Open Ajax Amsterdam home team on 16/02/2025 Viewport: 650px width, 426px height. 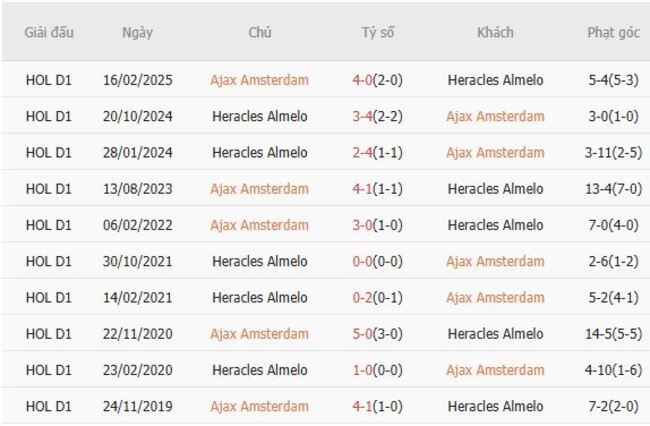pyautogui.click(x=259, y=80)
